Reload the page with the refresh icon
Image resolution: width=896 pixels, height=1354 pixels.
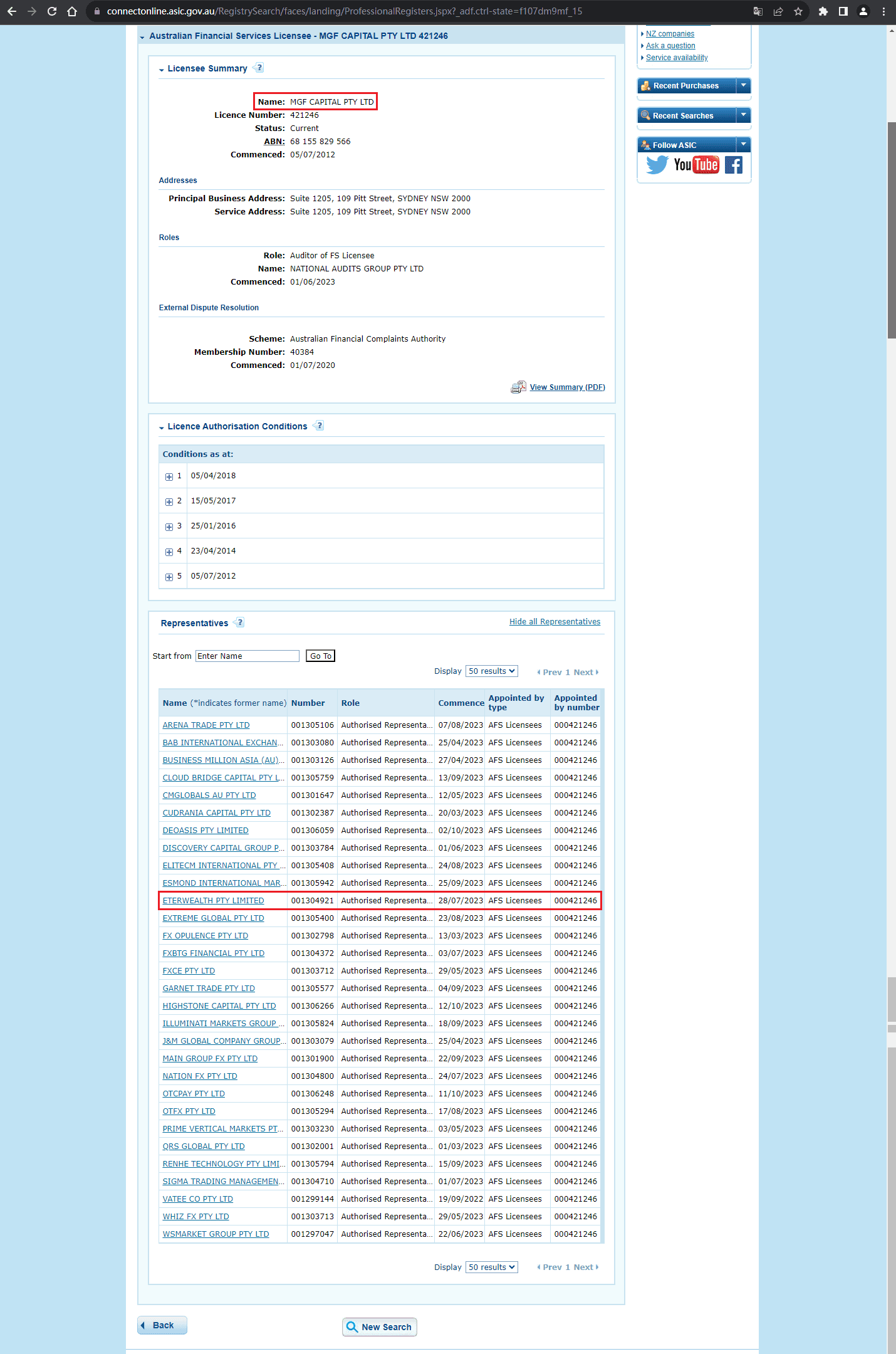pos(52,11)
